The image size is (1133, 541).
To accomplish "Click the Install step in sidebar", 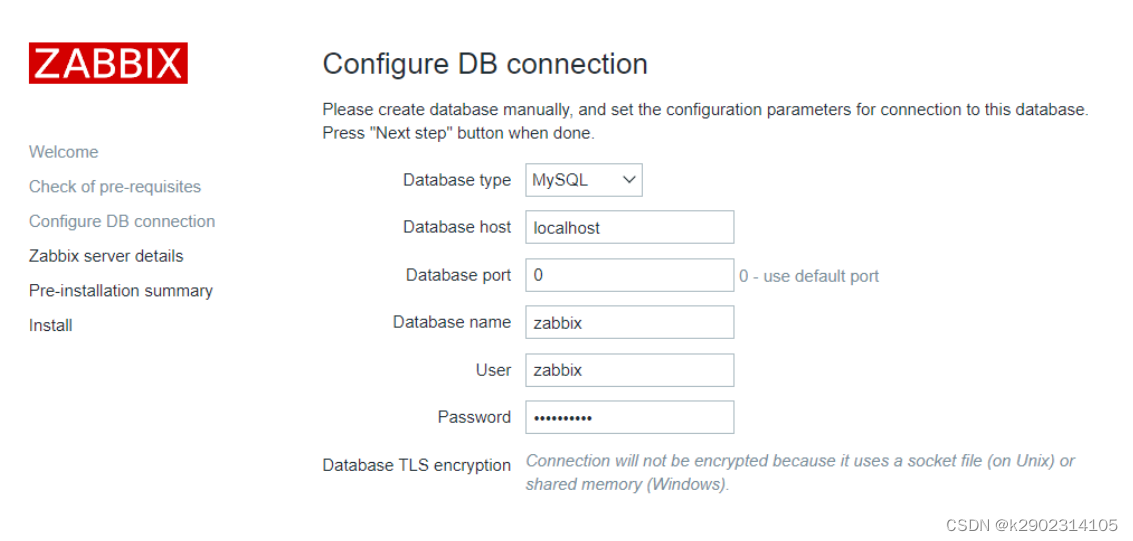I will 51,325.
